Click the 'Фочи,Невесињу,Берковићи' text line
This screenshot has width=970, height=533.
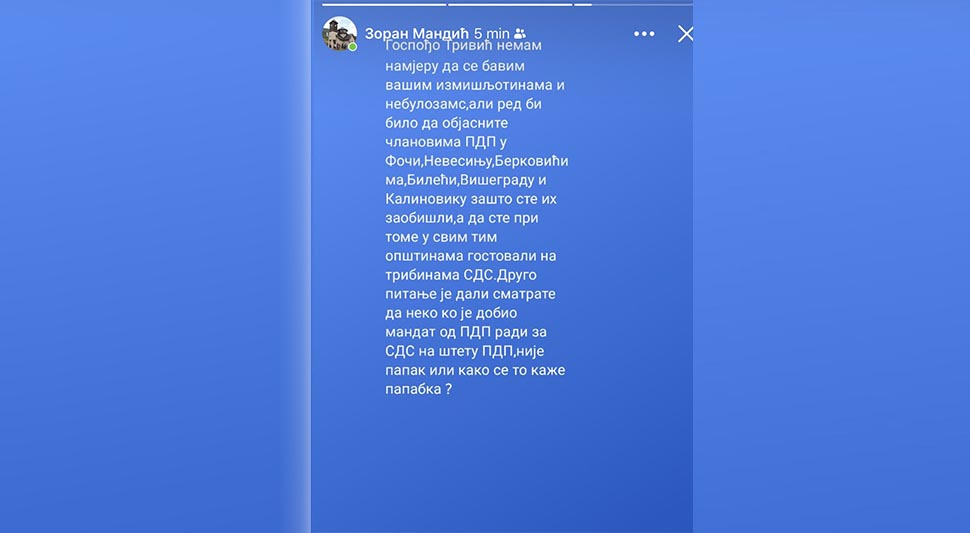(x=476, y=161)
